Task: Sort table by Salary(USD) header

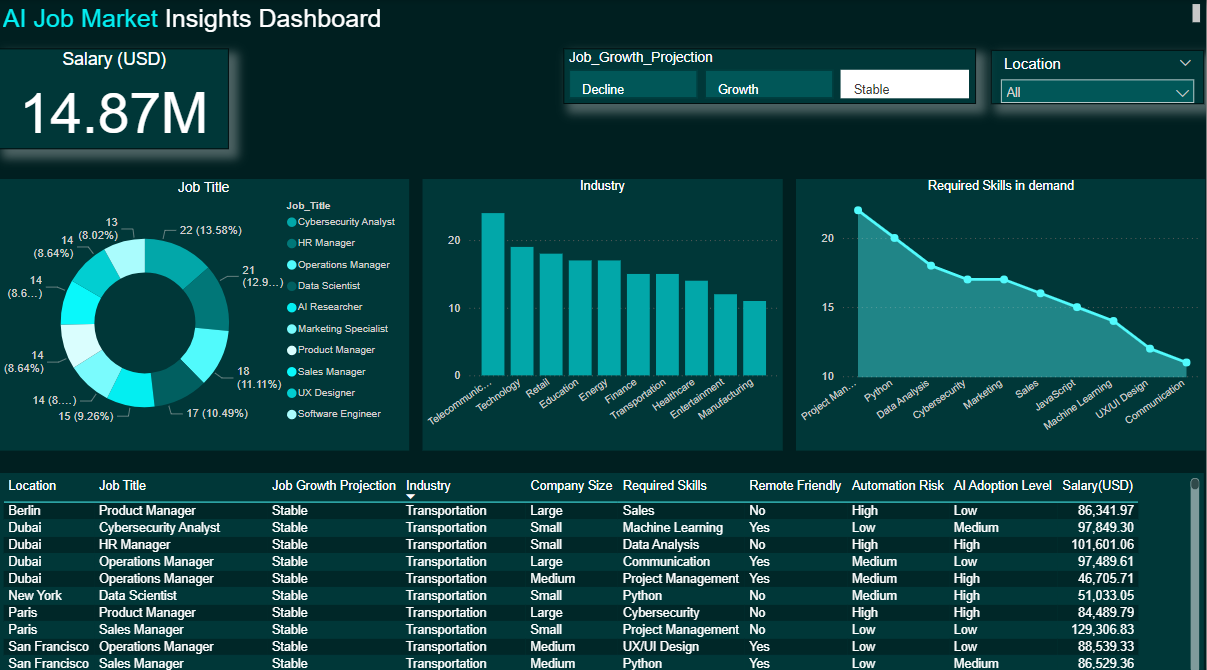Action: [1098, 486]
